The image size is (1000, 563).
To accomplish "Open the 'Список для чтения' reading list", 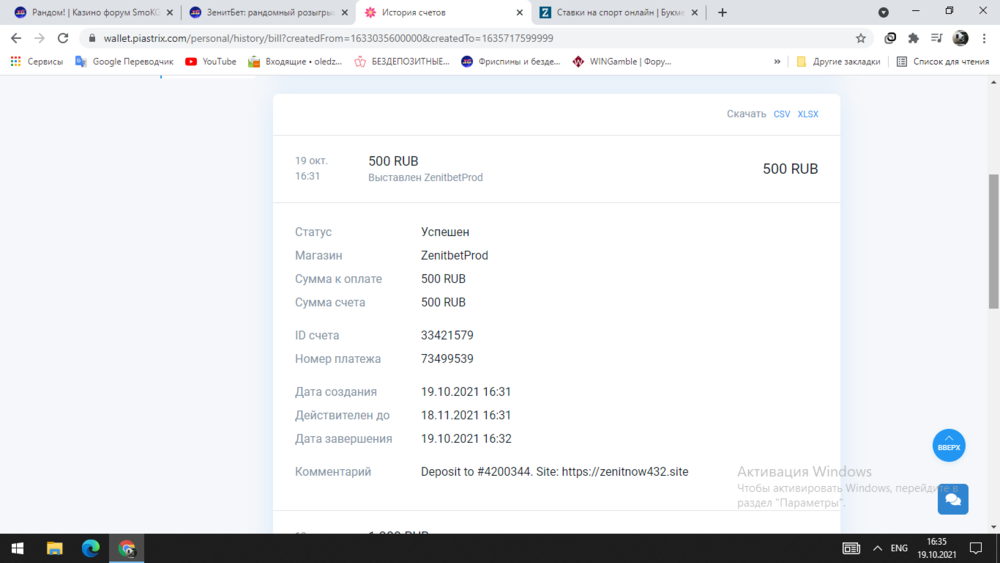I will pyautogui.click(x=943, y=62).
